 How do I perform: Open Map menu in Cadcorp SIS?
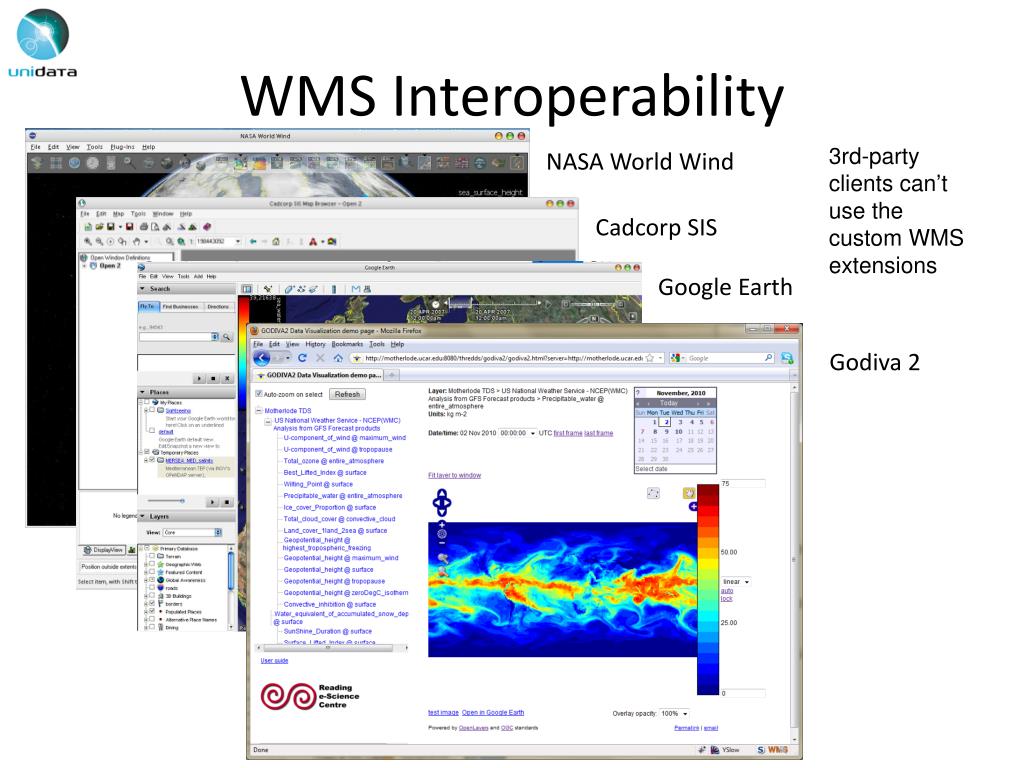tap(118, 214)
